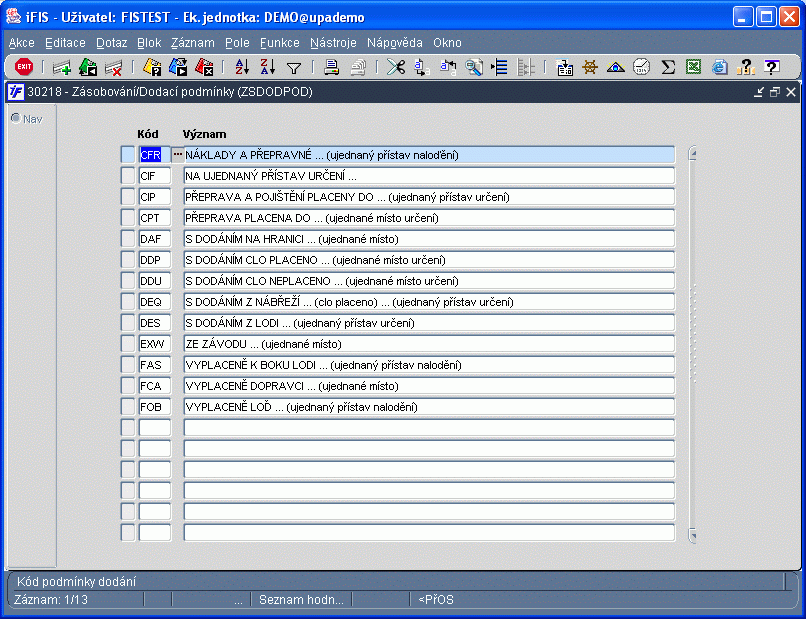Sort descending with the Z-A icon
This screenshot has height=619, width=806.
[x=268, y=67]
